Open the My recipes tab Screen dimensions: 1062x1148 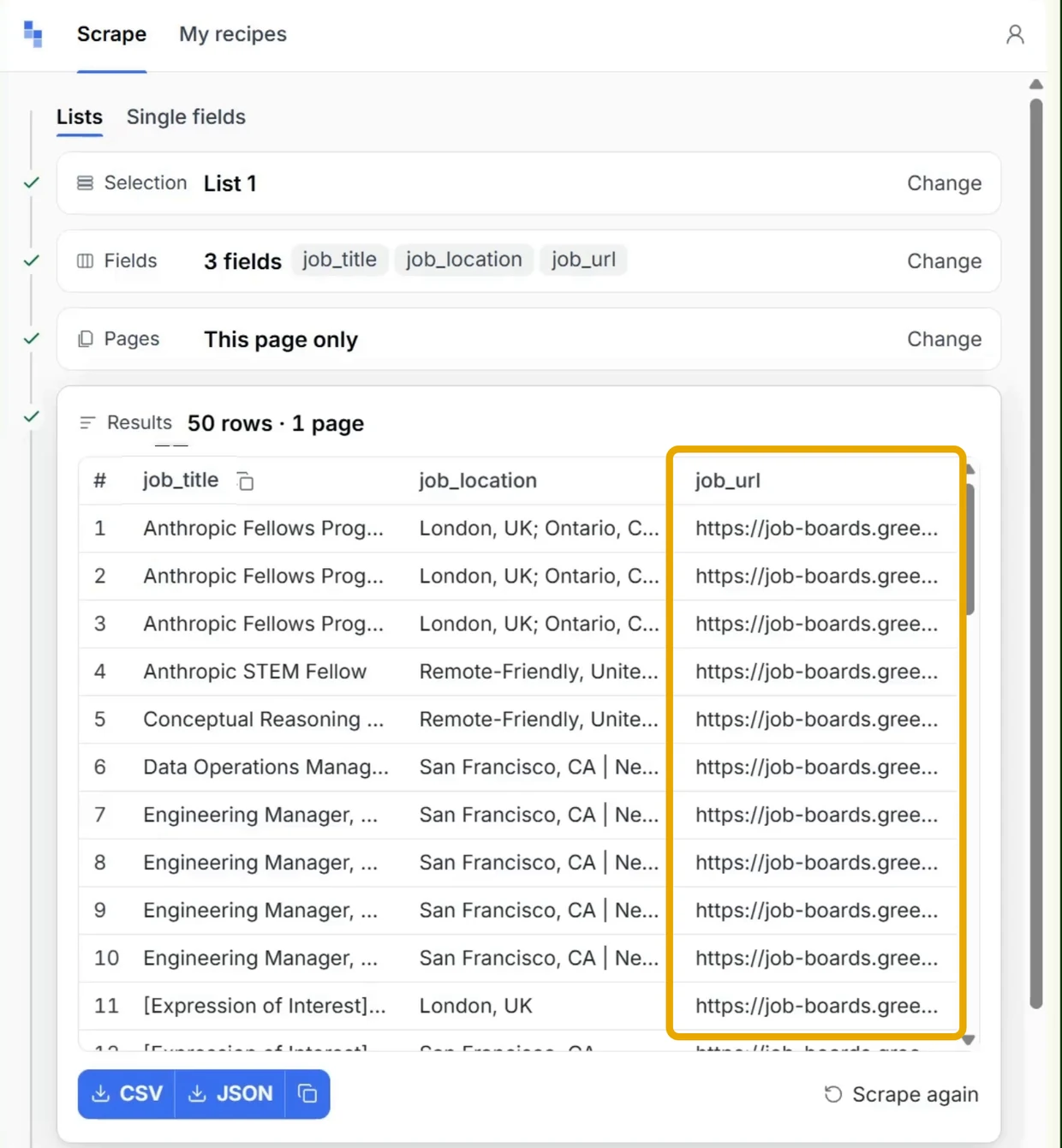click(x=233, y=34)
